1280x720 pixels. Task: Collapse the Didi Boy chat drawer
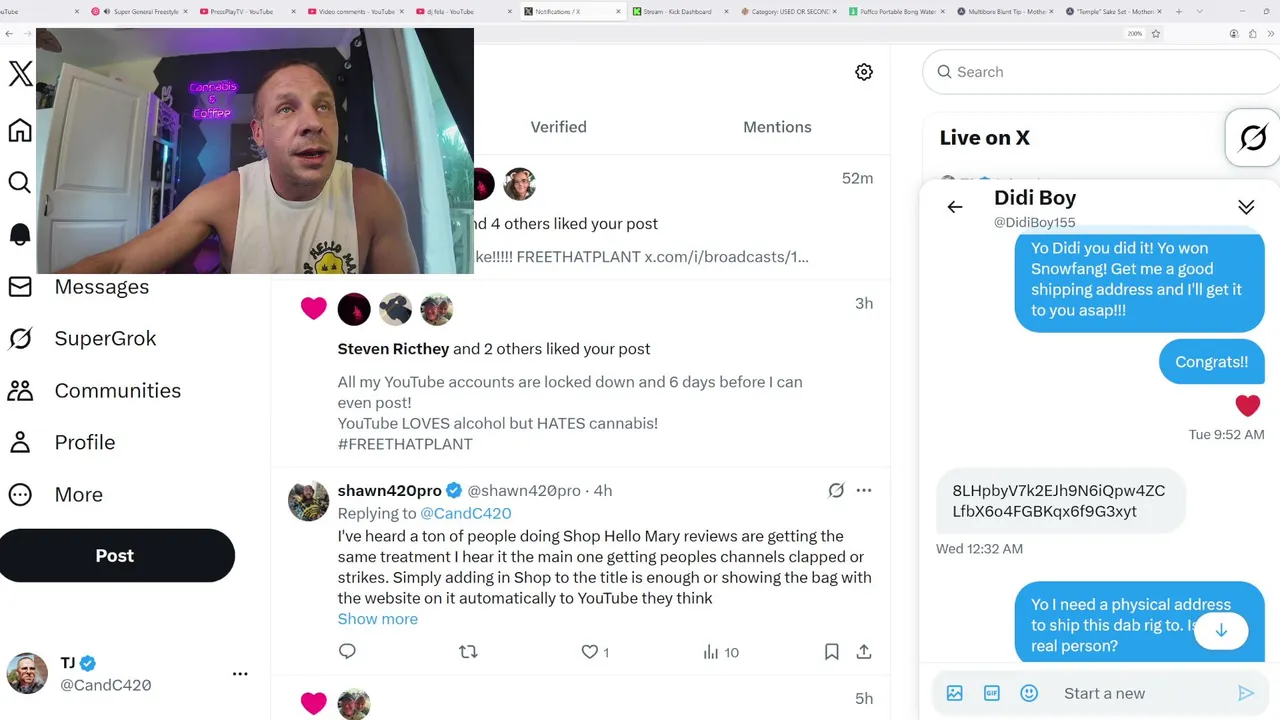coord(1246,207)
